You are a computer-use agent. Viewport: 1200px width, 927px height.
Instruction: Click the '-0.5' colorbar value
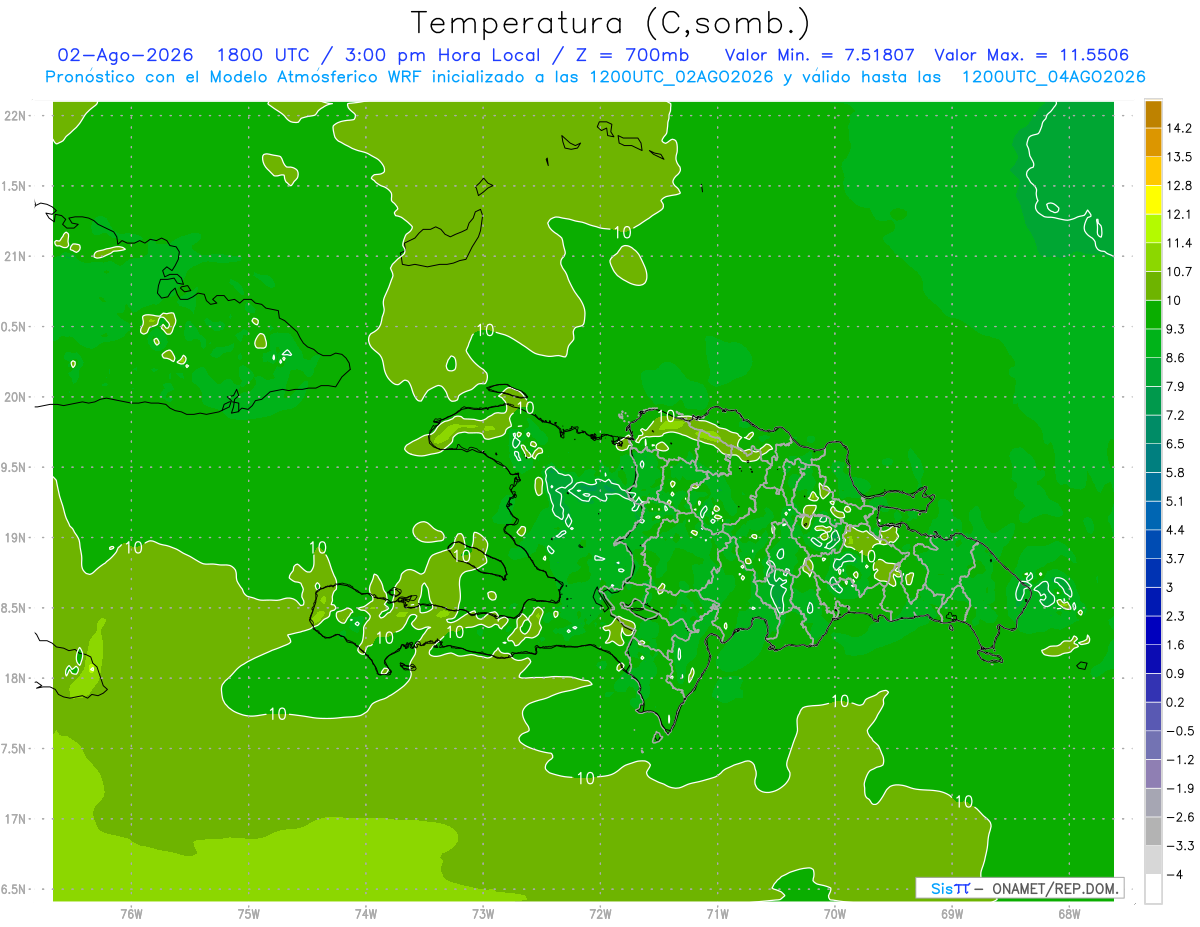(x=1180, y=731)
